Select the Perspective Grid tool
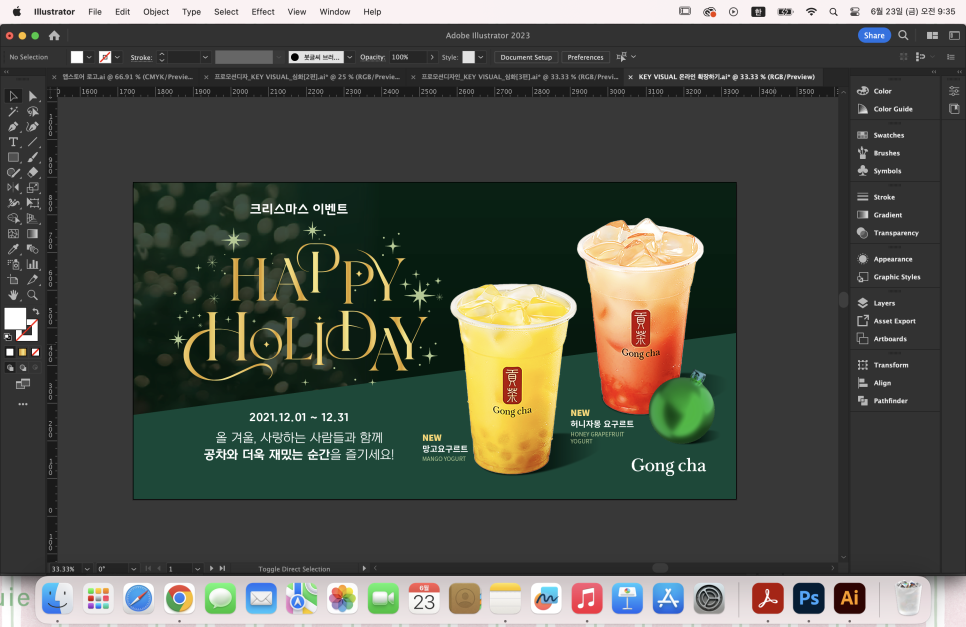Screen dimensions: 966x627 coord(33,219)
